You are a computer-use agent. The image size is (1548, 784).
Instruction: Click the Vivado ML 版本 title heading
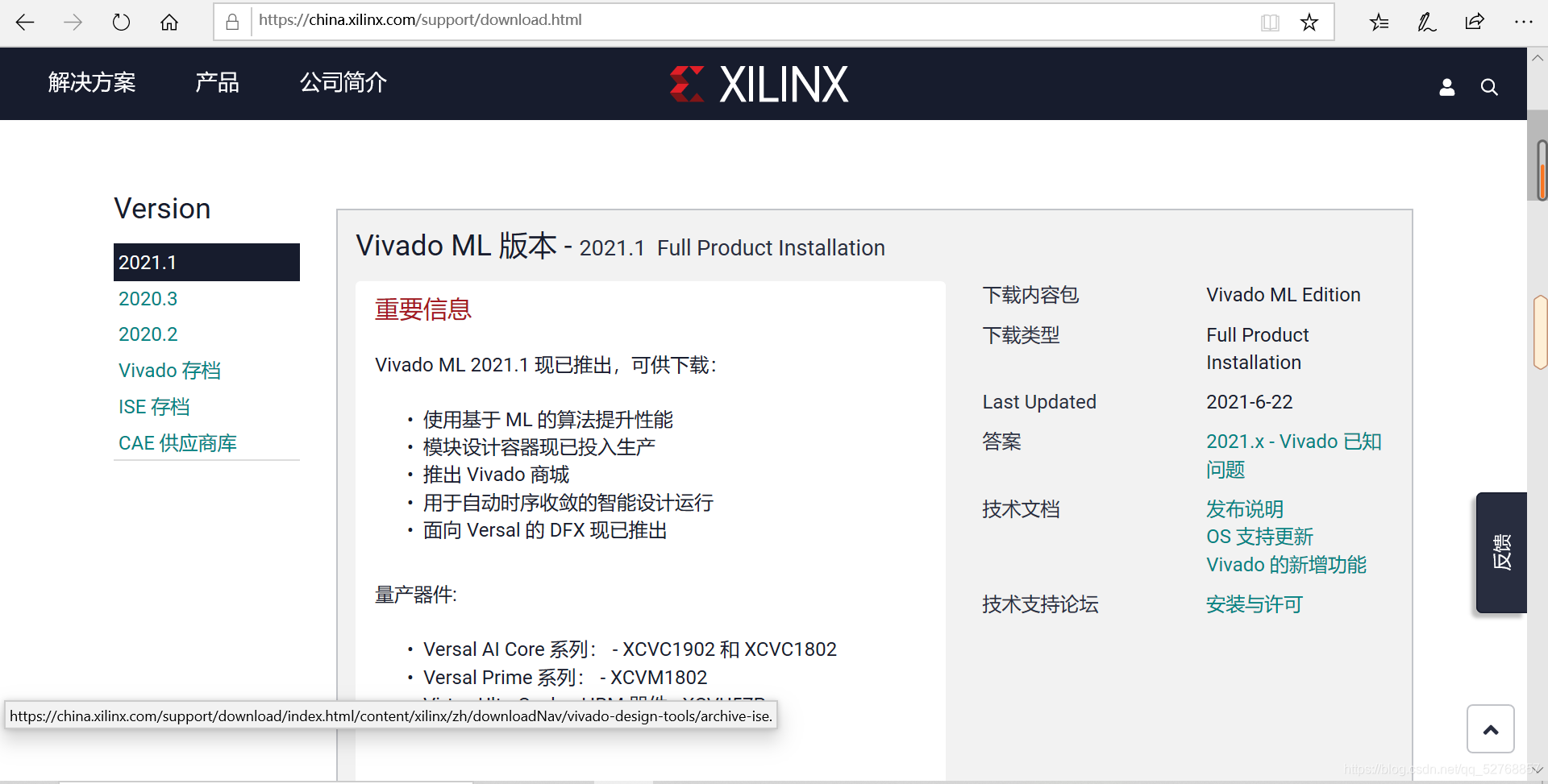point(620,246)
